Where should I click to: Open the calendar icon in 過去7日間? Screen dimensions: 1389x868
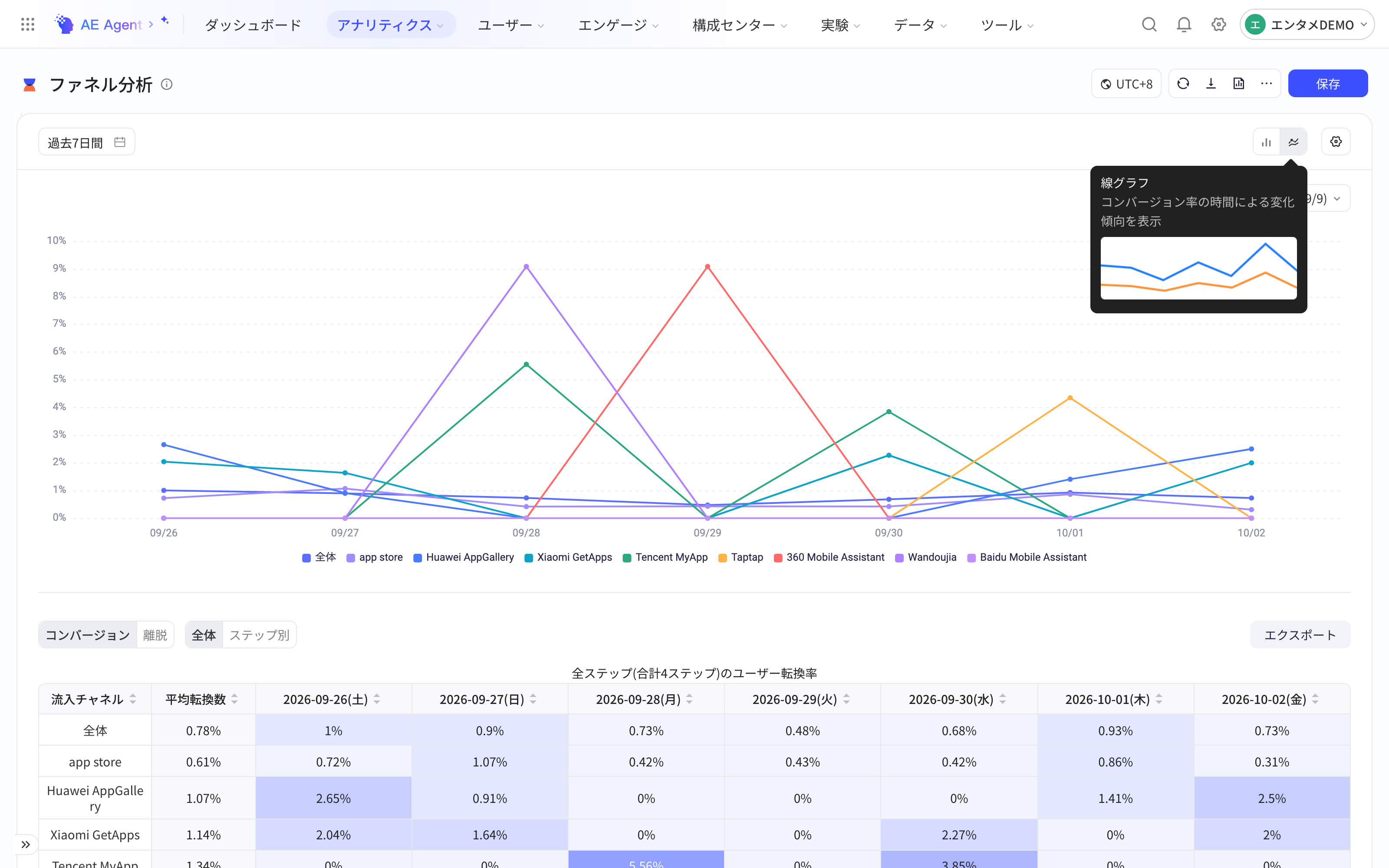(x=119, y=142)
